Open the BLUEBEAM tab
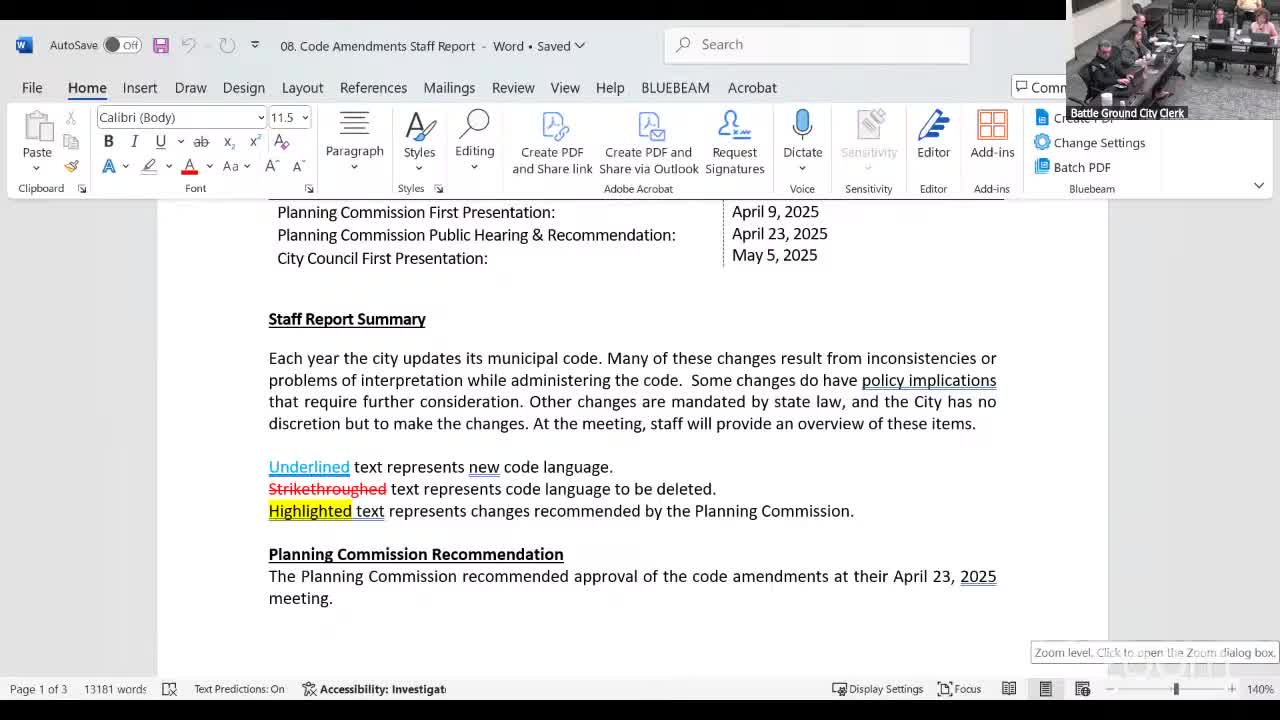The width and height of the screenshot is (1280, 720). pyautogui.click(x=675, y=88)
